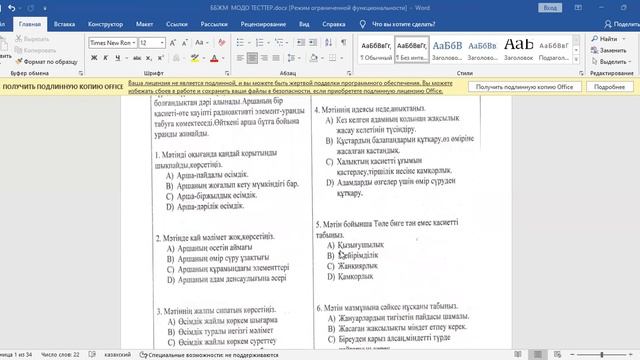Toggle strikethrough (abc) formatting
Screen dimensions: 640x360
point(137,58)
